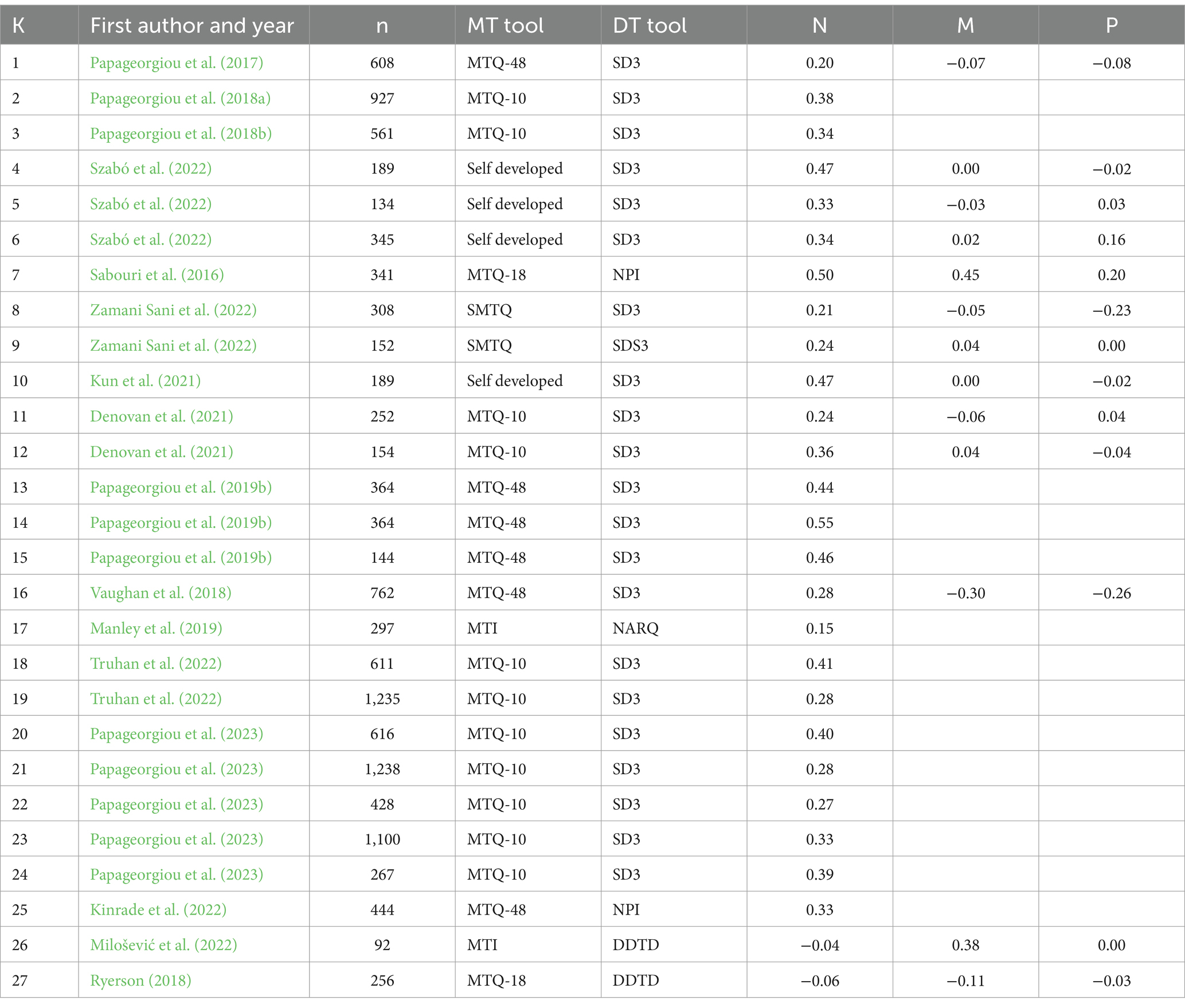
Task: Open the Vaughan et al. (2018) citation
Action: click(161, 593)
